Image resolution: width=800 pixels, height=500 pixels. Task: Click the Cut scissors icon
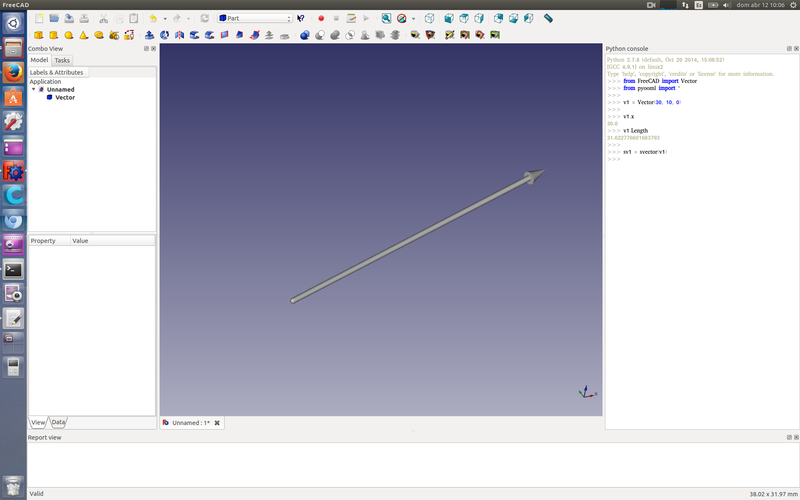103,18
